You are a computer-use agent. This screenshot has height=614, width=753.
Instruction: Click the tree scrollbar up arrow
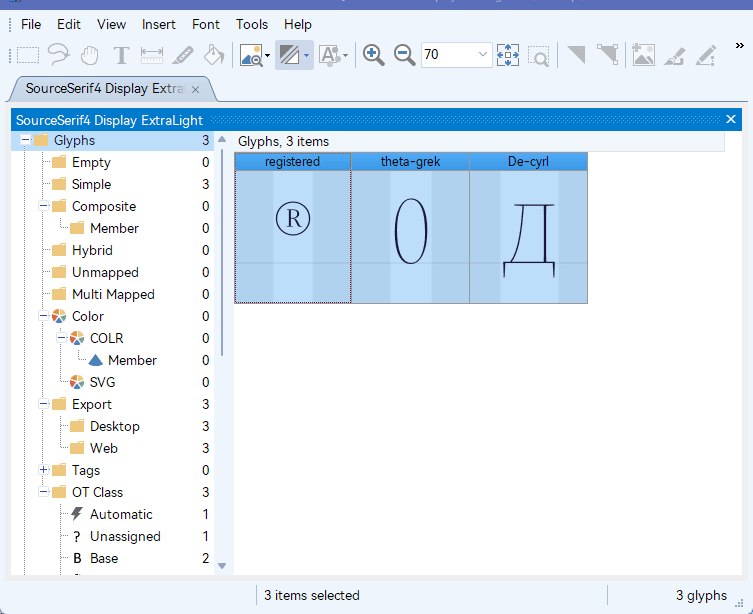(222, 139)
